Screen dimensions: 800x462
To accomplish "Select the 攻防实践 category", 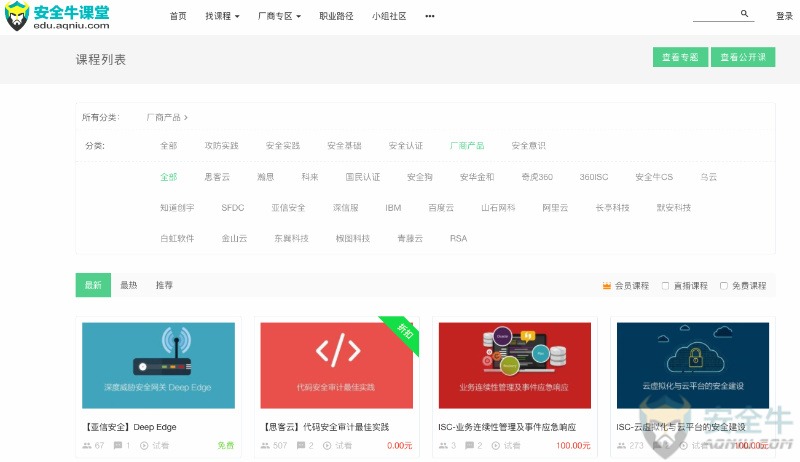I will (x=221, y=146).
